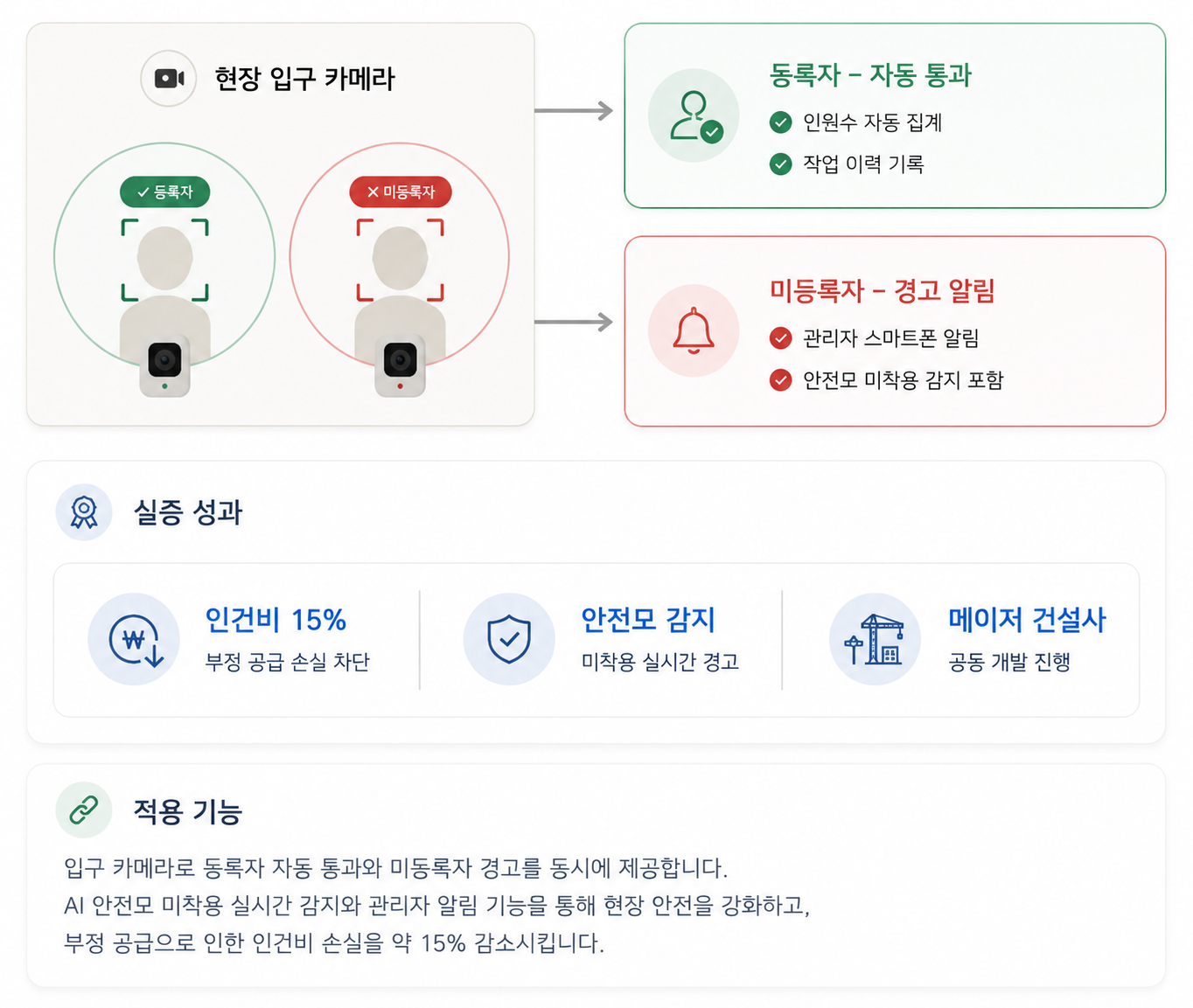This screenshot has width=1193, height=1008.
Task: Click the green checkmark next to 인원수 자동 집계
Action: pos(781,122)
